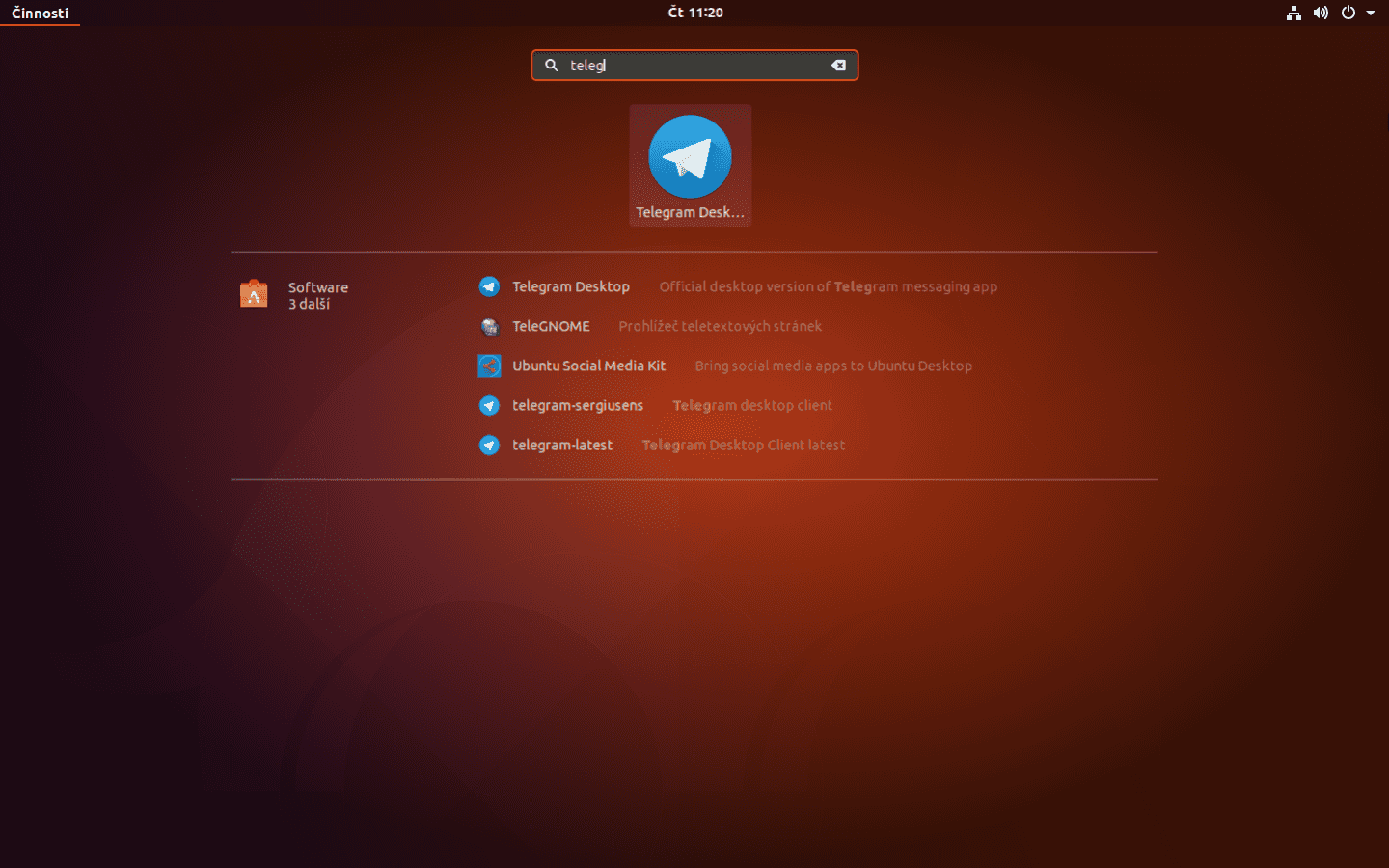Select the 'TeleGNOME' result

coord(551,326)
